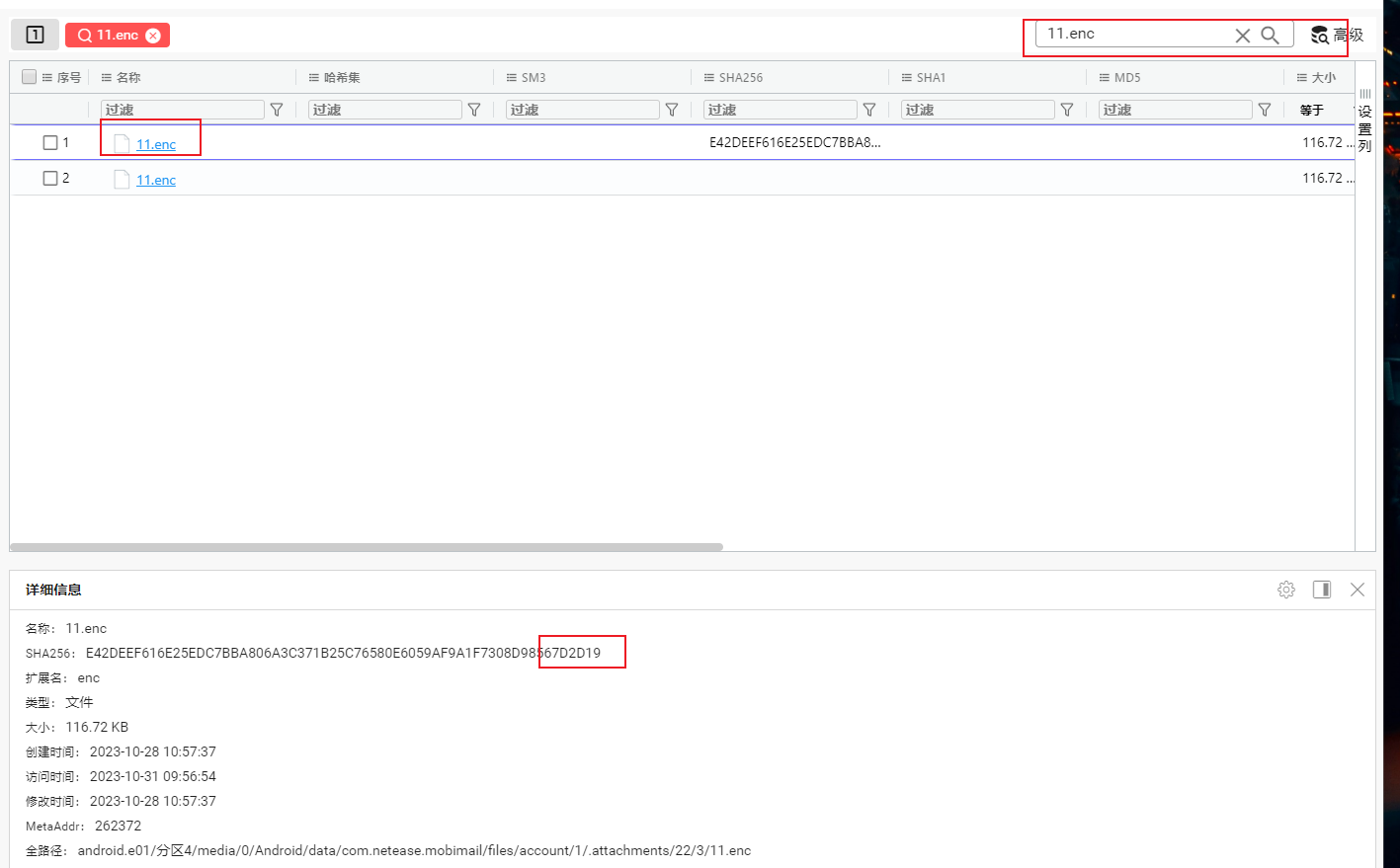The height and width of the screenshot is (868, 1400).
Task: Click the SHA1 filter input
Action: coord(978,110)
